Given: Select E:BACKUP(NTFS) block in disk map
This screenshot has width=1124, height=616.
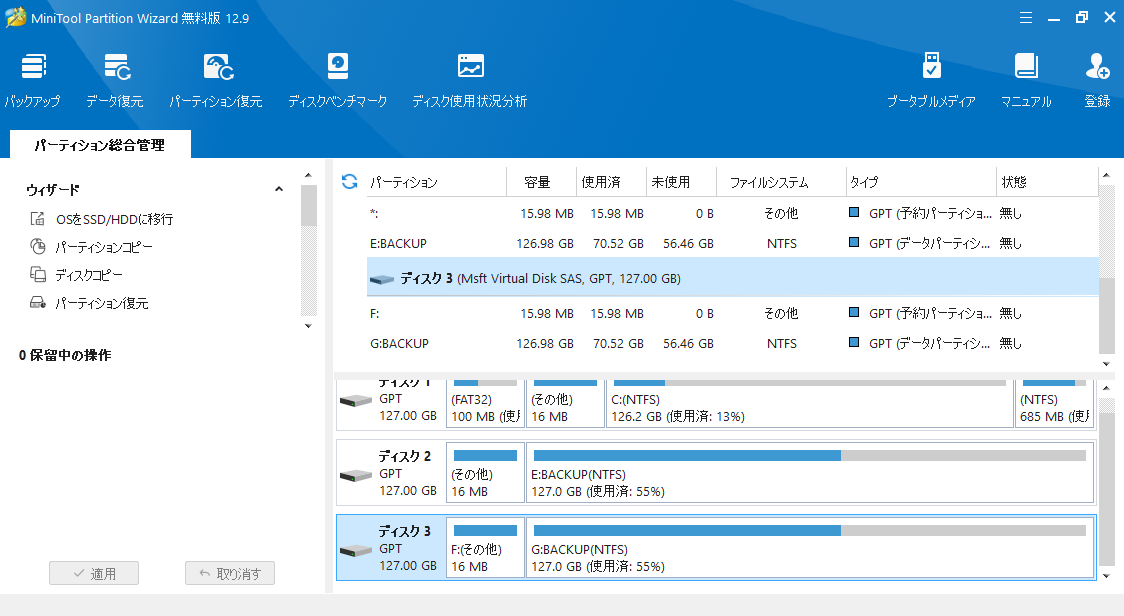Looking at the screenshot, I should (x=810, y=473).
